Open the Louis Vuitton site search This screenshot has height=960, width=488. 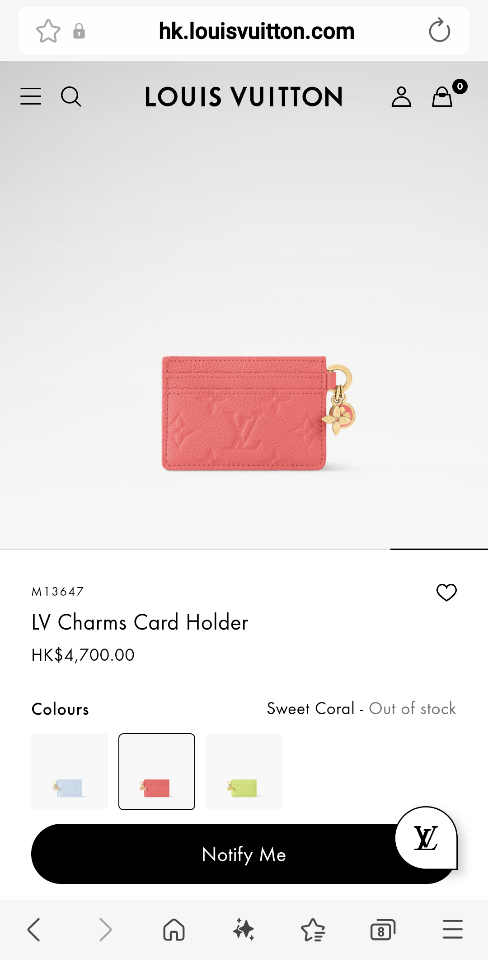coord(71,97)
